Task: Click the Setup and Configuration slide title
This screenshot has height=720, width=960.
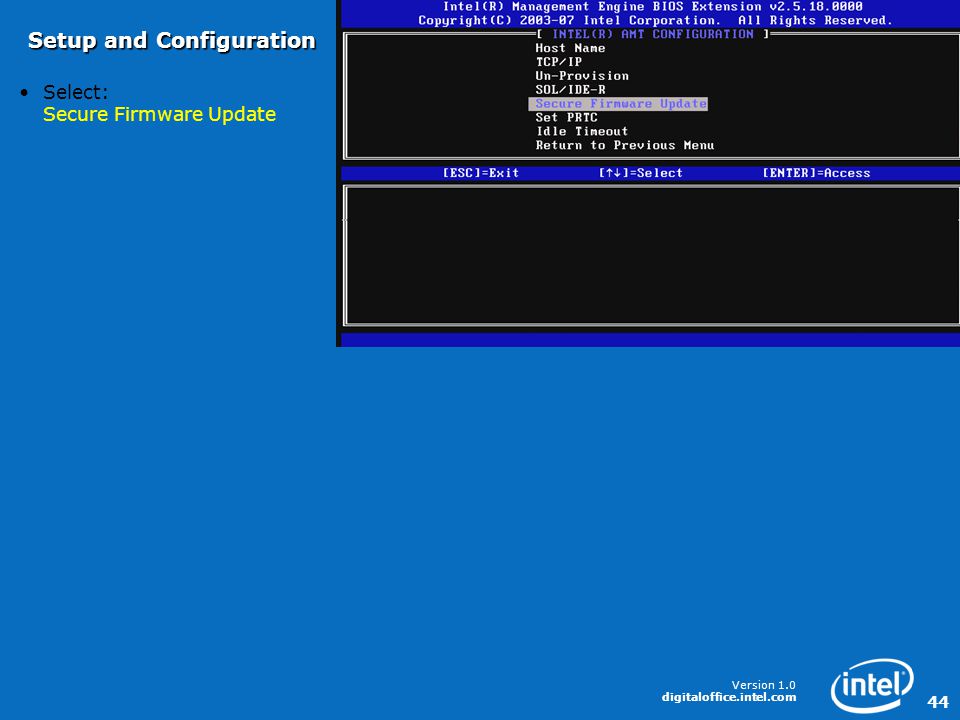Action: [x=172, y=40]
